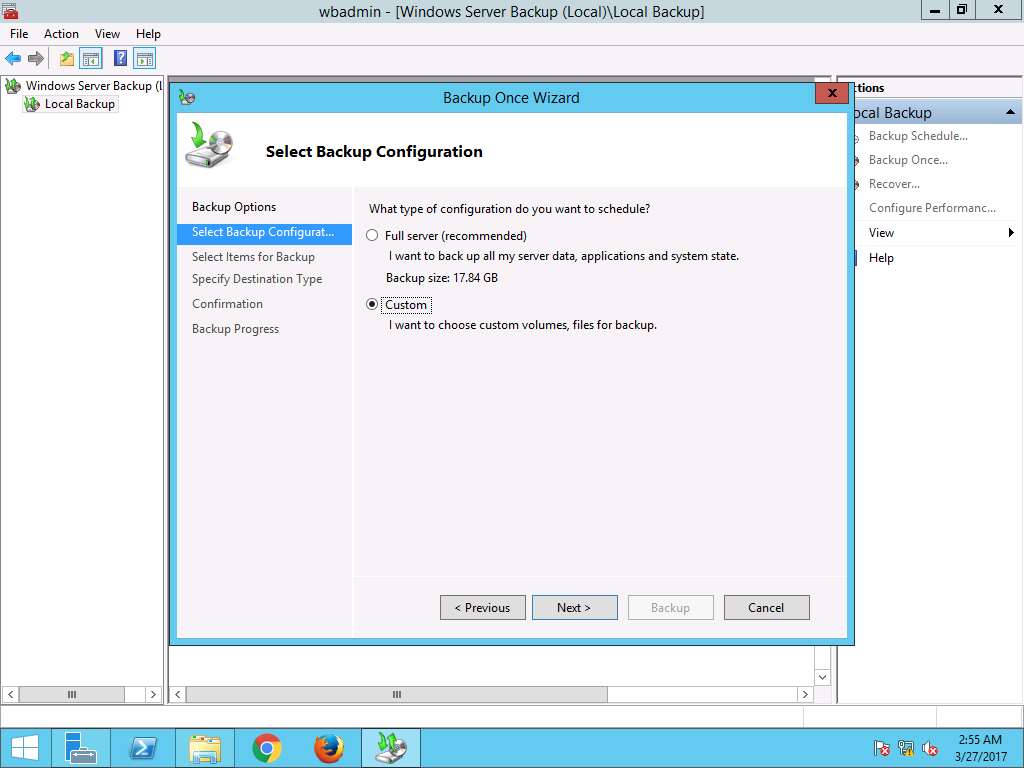Open the Windows Start button
The image size is (1024, 768).
pyautogui.click(x=24, y=748)
